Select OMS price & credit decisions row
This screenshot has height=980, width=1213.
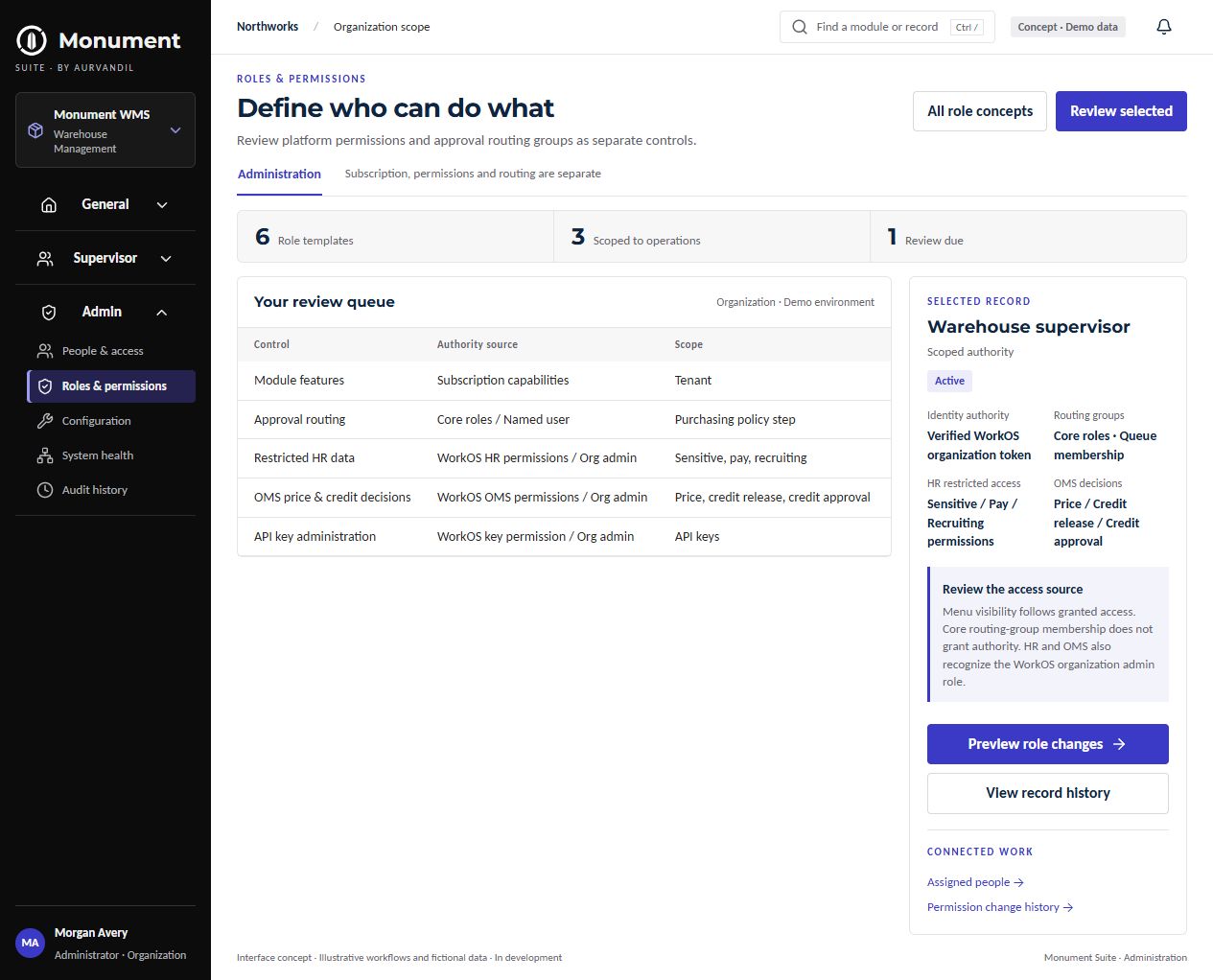pyautogui.click(x=564, y=498)
